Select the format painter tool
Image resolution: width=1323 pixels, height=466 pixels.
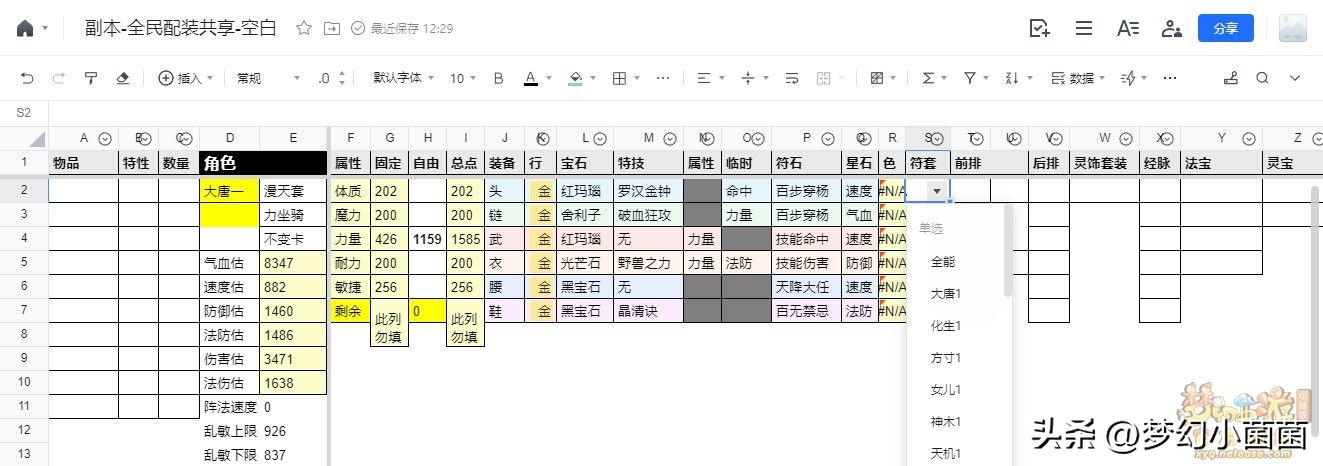point(91,78)
